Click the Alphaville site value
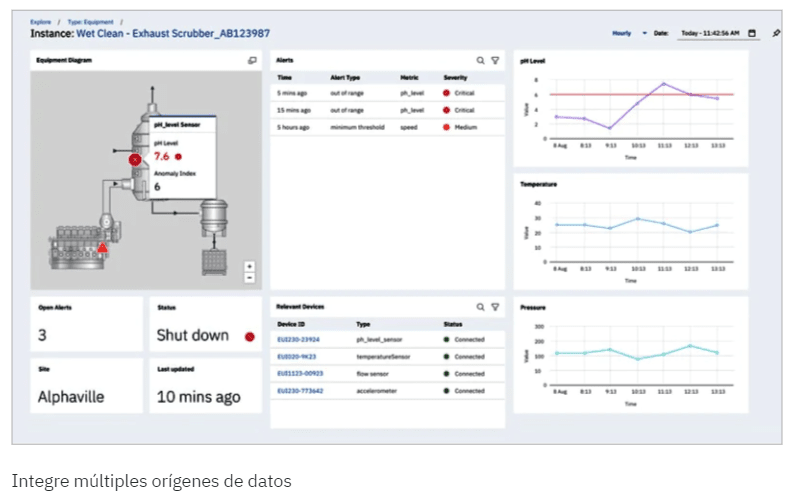The height and width of the screenshot is (500, 792). tap(71, 397)
